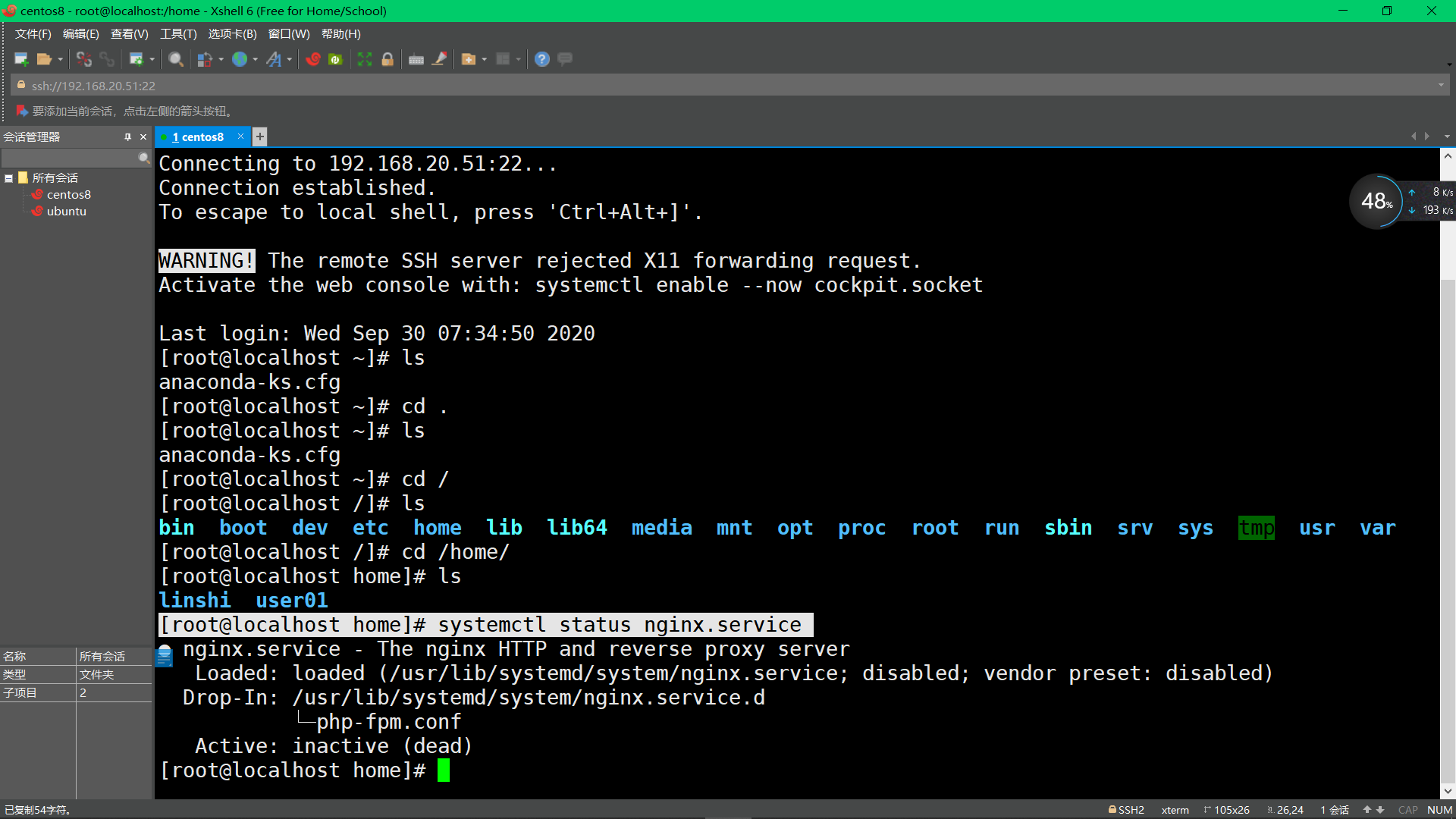Click the Open Session folder icon
Screen dimensions: 1456x819
44,59
